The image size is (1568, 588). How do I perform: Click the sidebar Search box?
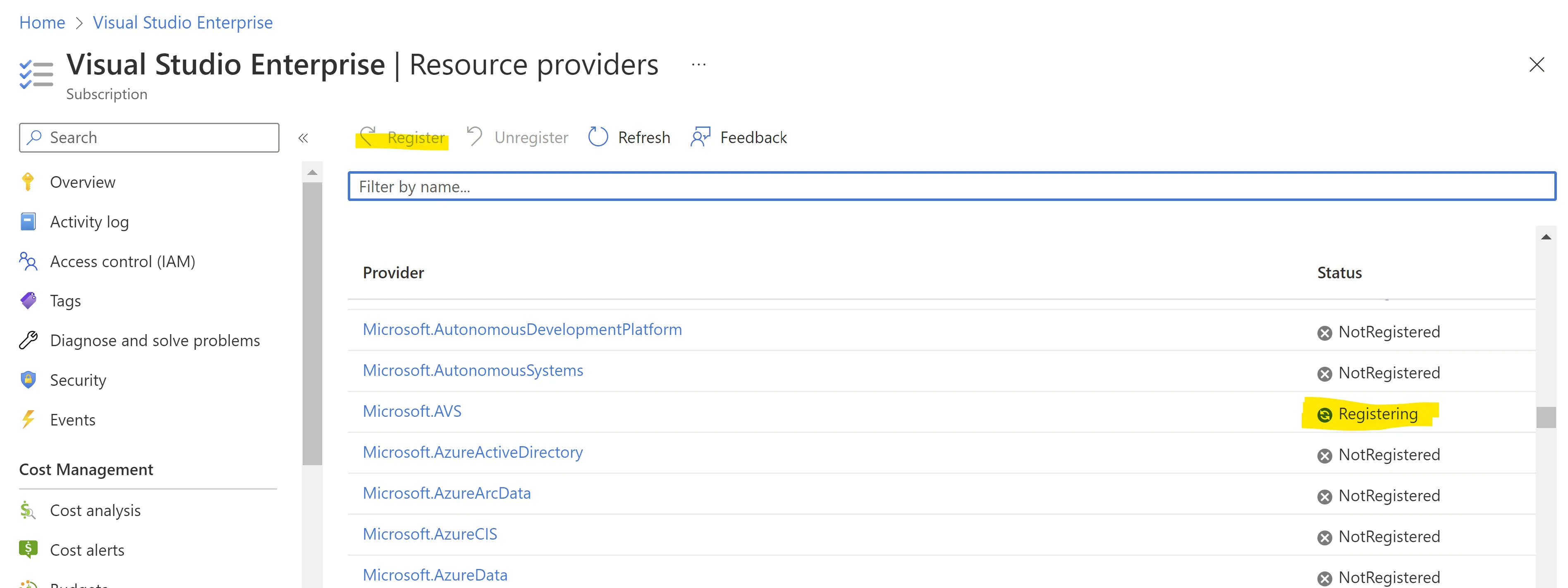(x=149, y=138)
